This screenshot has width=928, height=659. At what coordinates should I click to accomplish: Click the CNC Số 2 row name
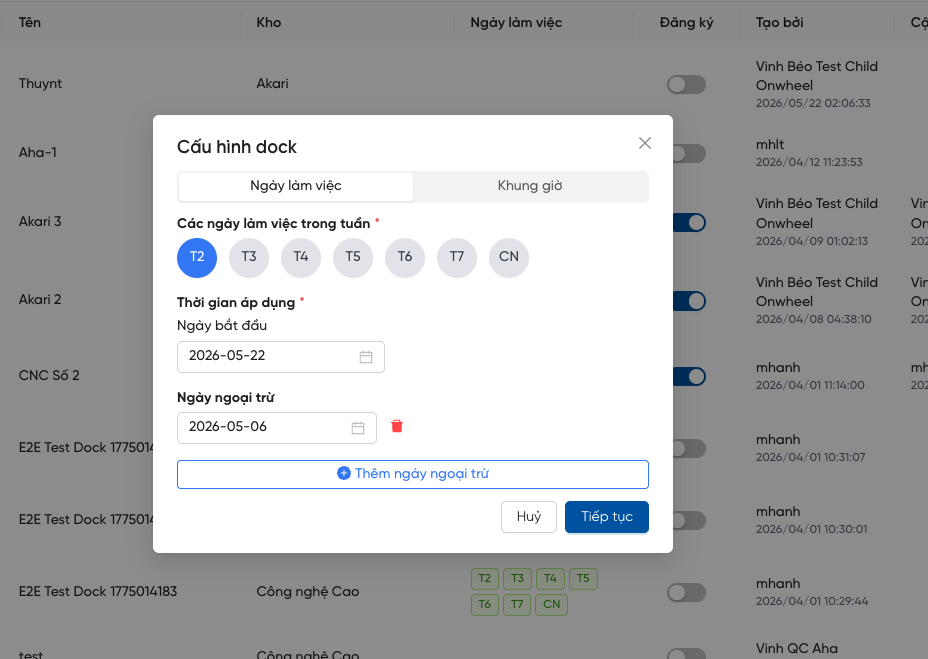point(49,375)
